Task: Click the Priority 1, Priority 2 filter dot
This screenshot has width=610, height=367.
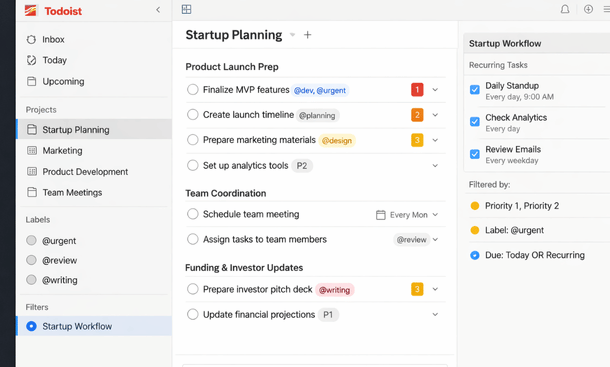Action: (x=475, y=206)
